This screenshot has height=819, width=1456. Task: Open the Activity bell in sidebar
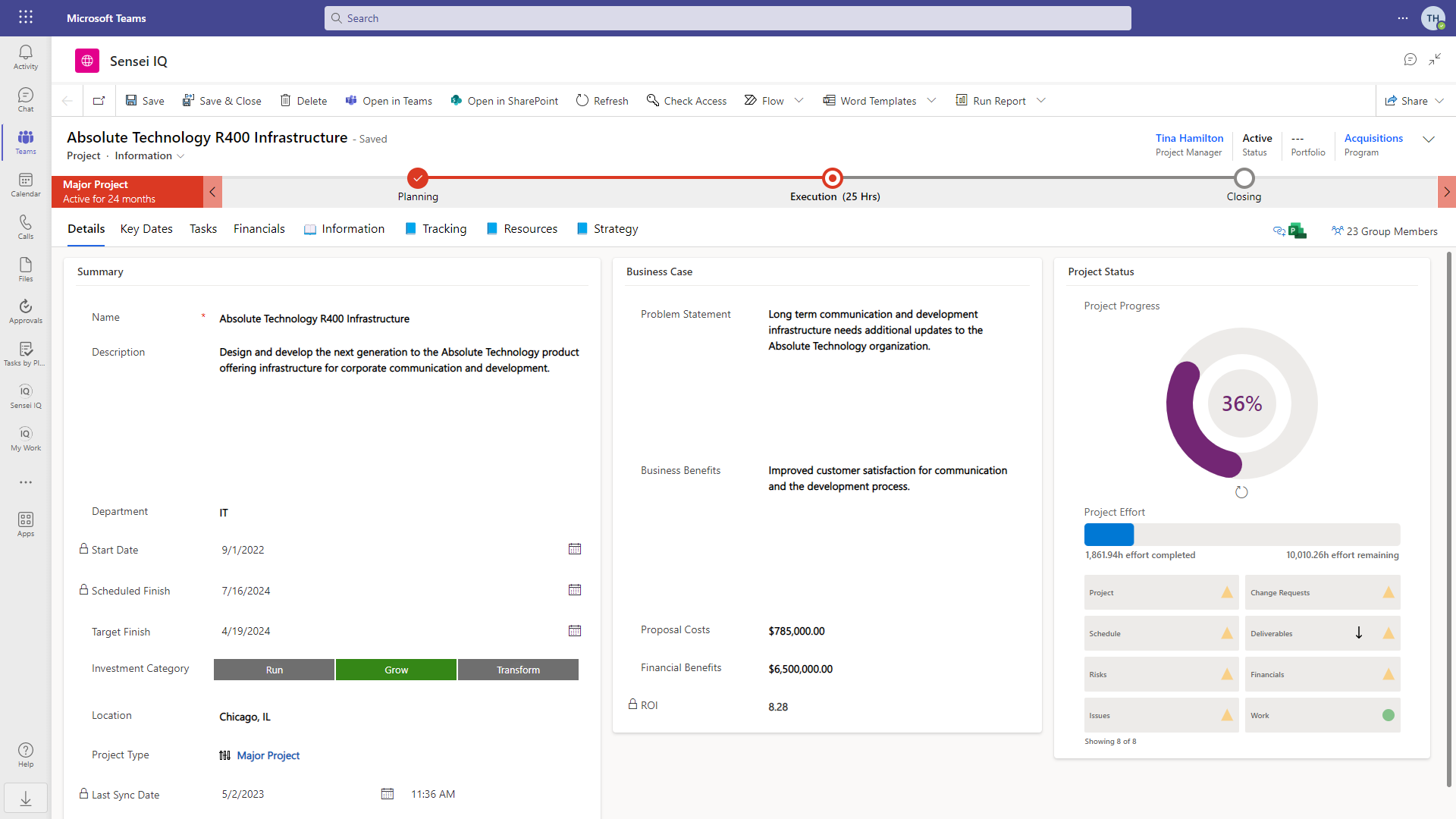[x=26, y=57]
